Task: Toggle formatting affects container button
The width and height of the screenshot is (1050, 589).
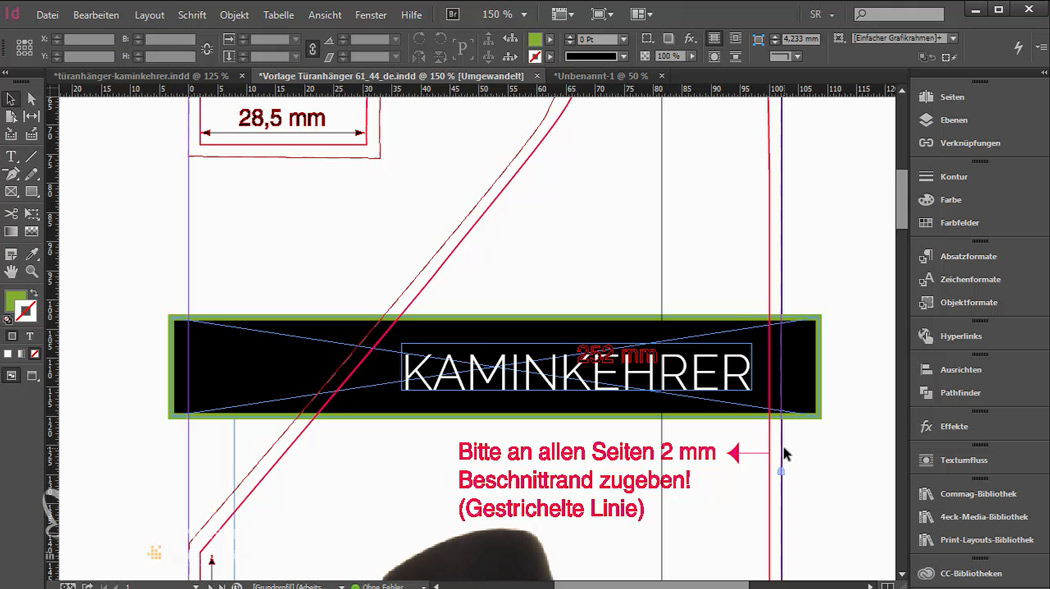Action: (11, 336)
